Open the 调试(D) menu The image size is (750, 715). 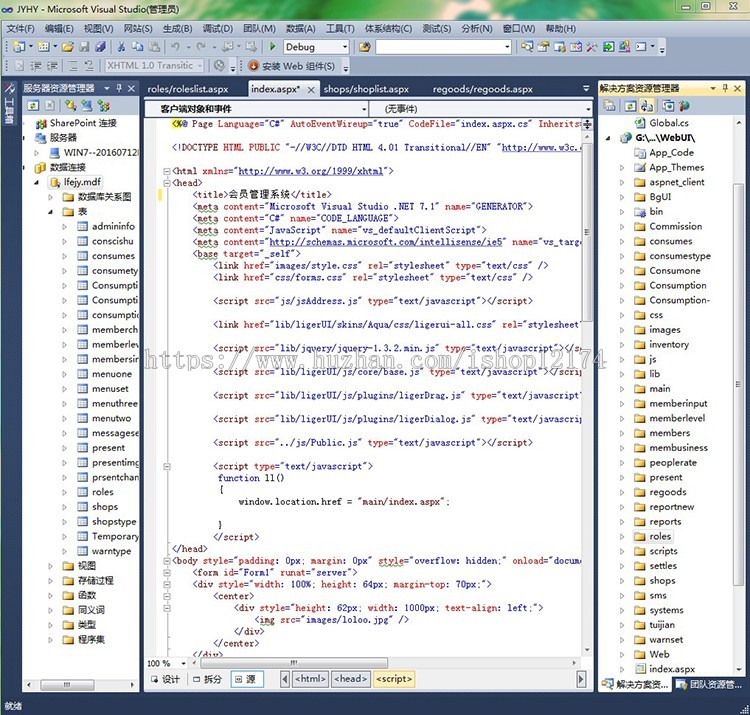pos(217,29)
